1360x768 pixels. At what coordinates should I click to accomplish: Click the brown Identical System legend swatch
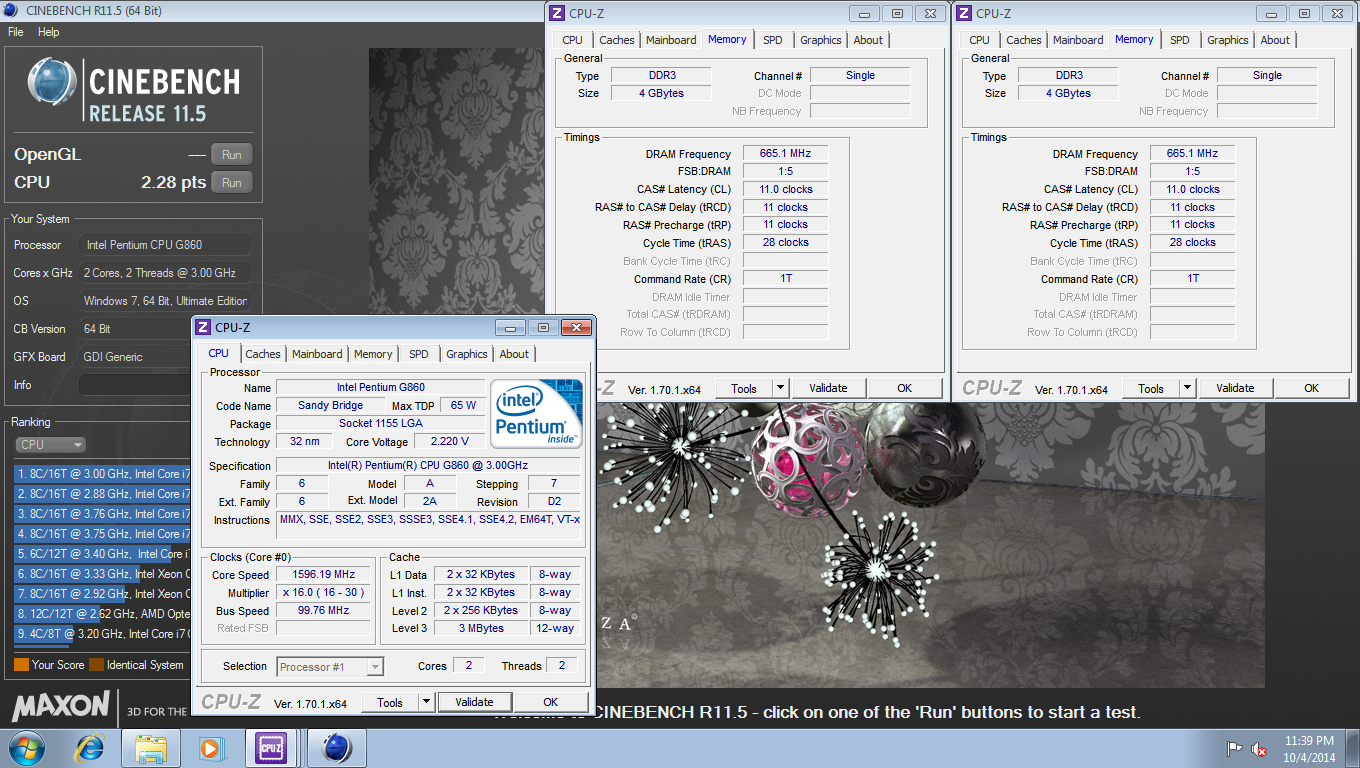pyautogui.click(x=96, y=665)
